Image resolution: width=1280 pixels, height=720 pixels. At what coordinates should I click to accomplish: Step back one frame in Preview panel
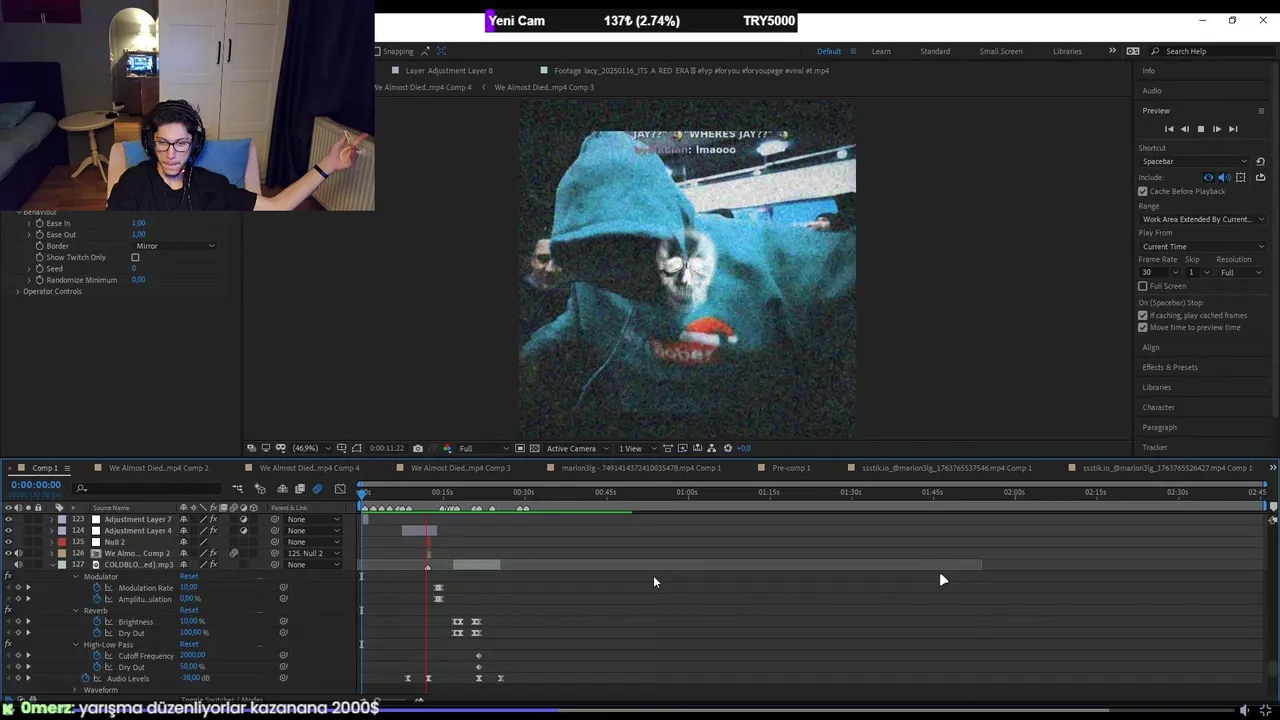pos(1185,129)
